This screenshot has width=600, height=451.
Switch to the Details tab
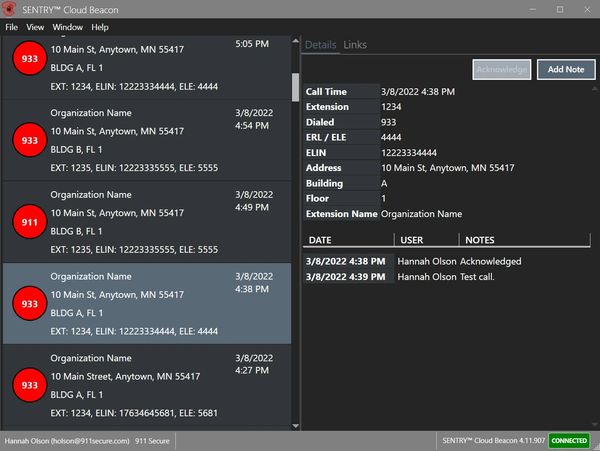click(x=320, y=45)
